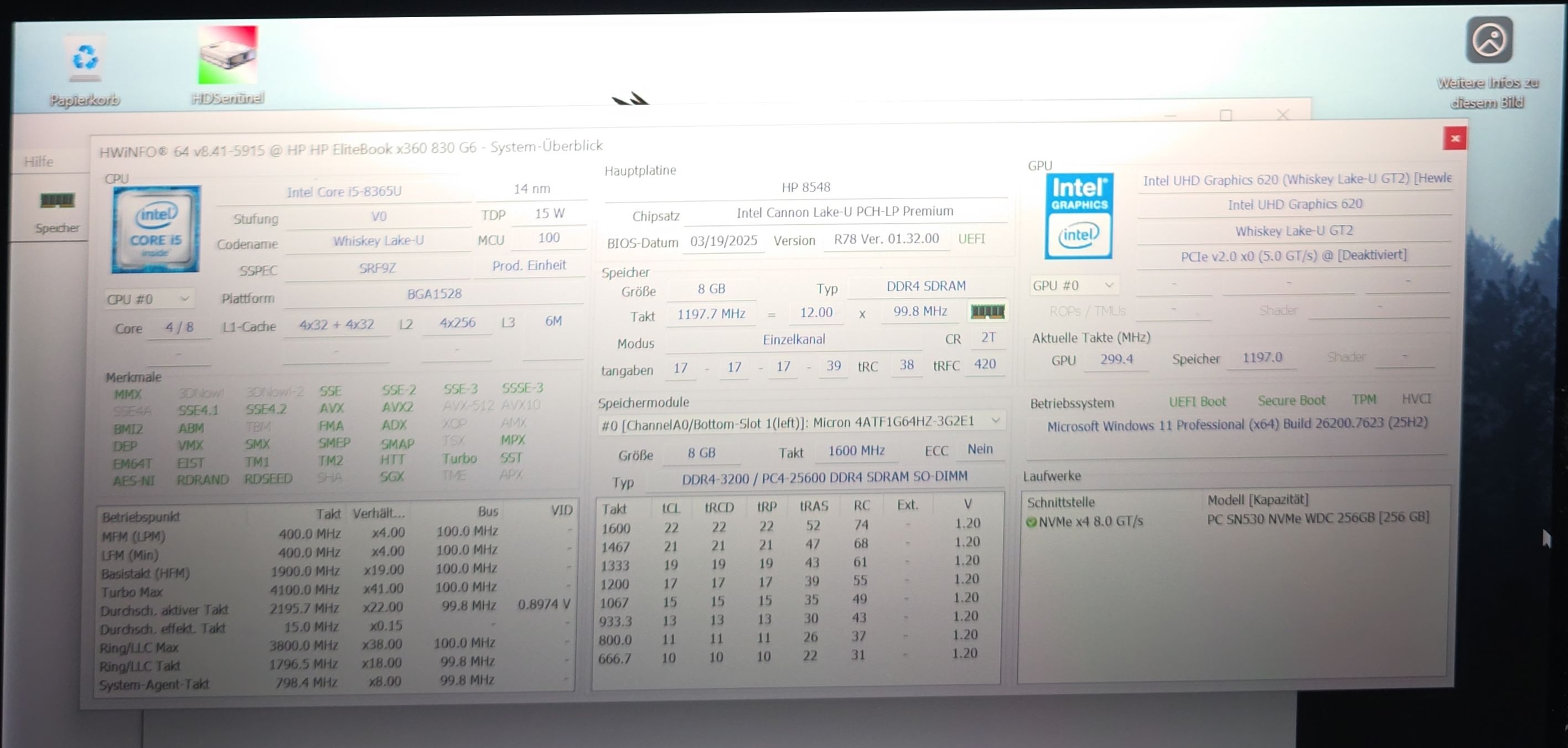
Task: Select the 666.7 row in timings table
Action: pos(798,657)
